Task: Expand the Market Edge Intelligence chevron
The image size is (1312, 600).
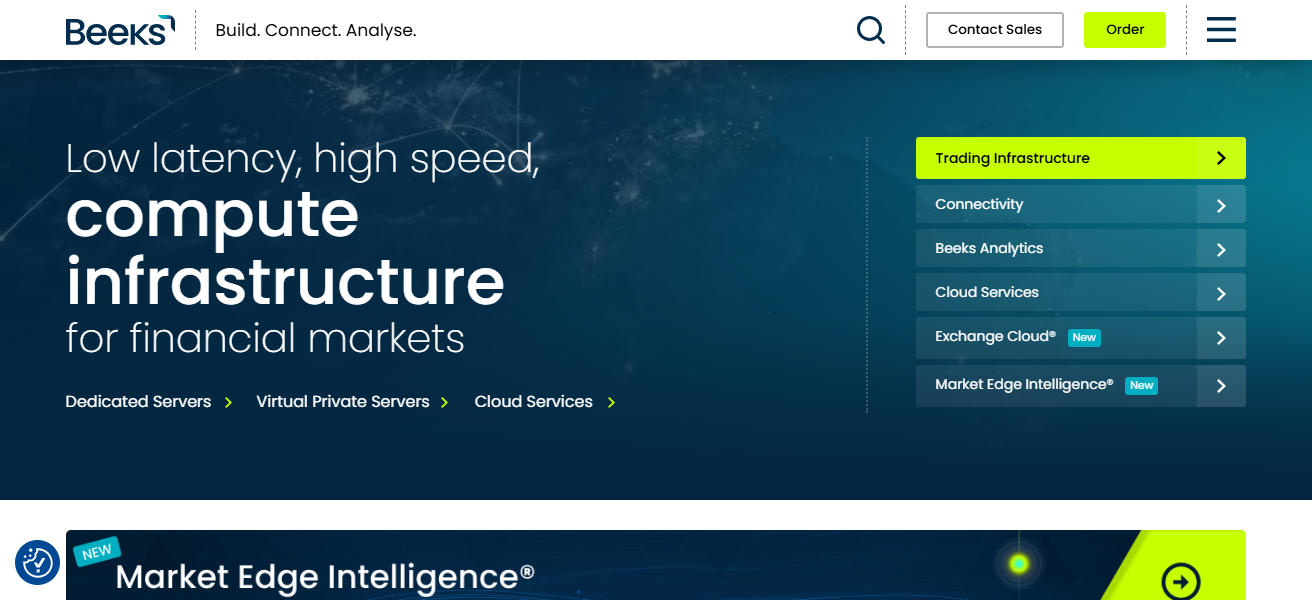Action: coord(1220,385)
